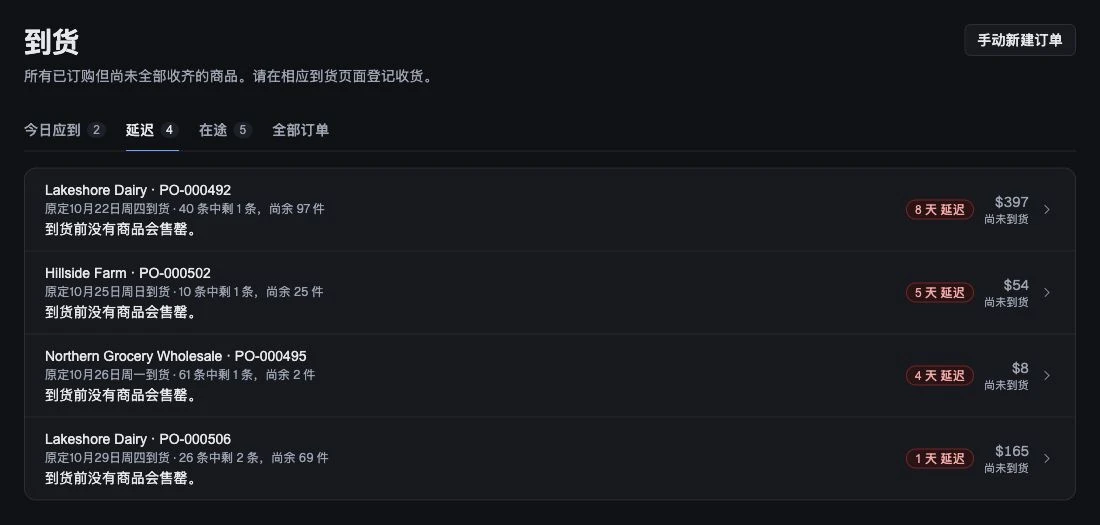
Task: Click the $397 outstanding amount
Action: coord(1011,202)
